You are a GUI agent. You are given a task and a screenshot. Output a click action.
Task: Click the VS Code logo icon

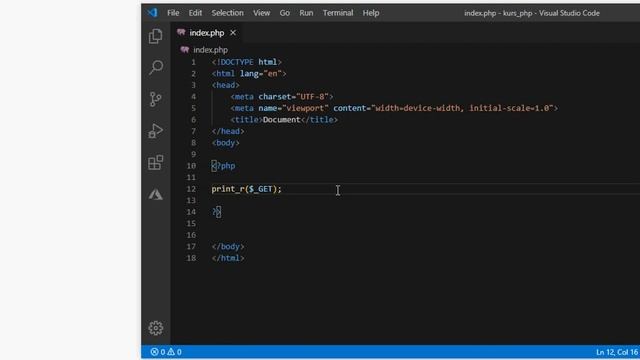pos(152,13)
